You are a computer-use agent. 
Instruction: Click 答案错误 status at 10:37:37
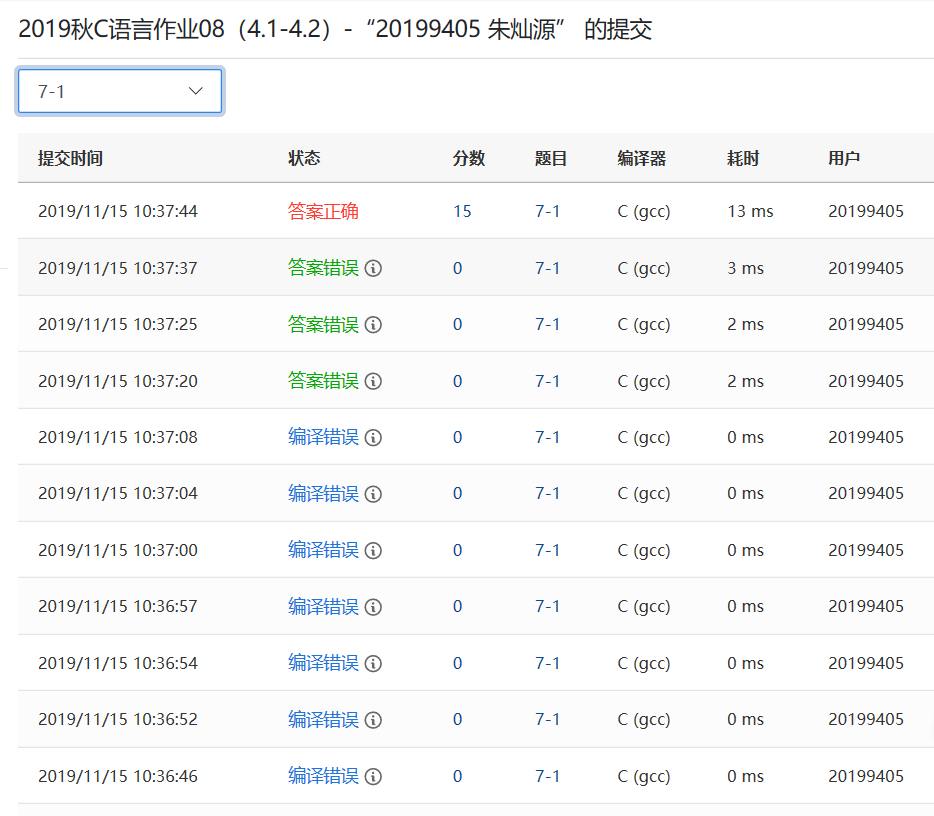323,268
